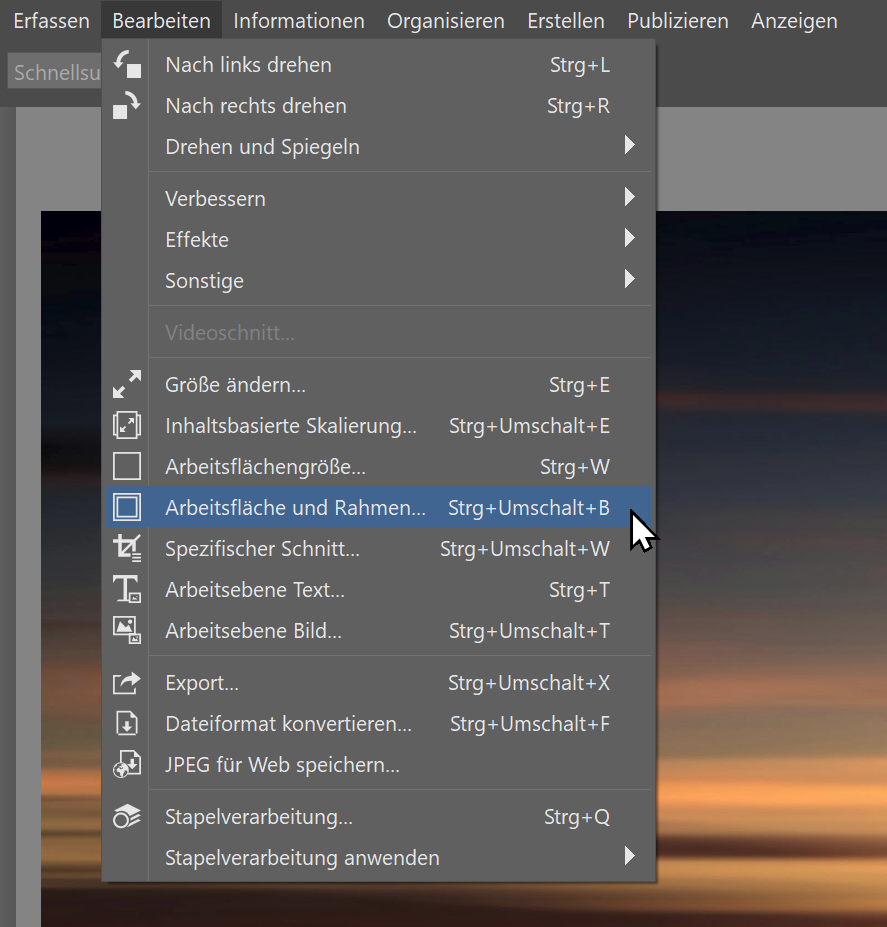Click the Nach links drehen rotate icon

pos(127,65)
